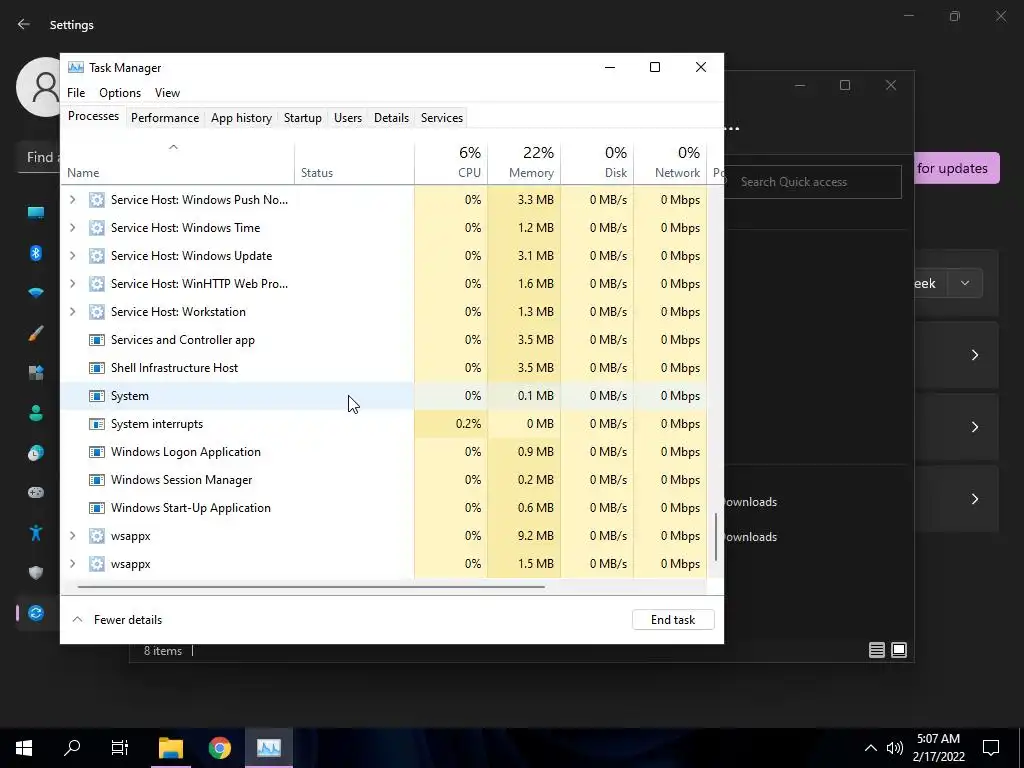This screenshot has height=768, width=1024.
Task: Open the Options menu in Task Manager
Action: [x=120, y=93]
